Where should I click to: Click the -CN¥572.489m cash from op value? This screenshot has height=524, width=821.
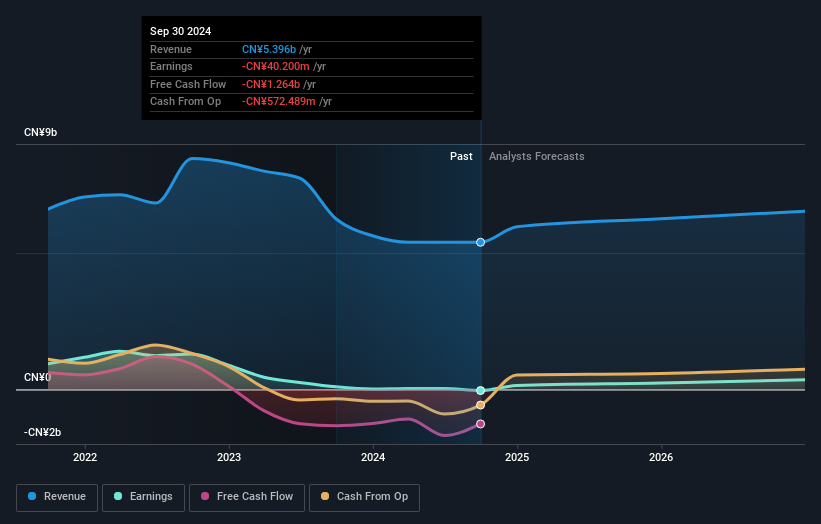(x=279, y=102)
